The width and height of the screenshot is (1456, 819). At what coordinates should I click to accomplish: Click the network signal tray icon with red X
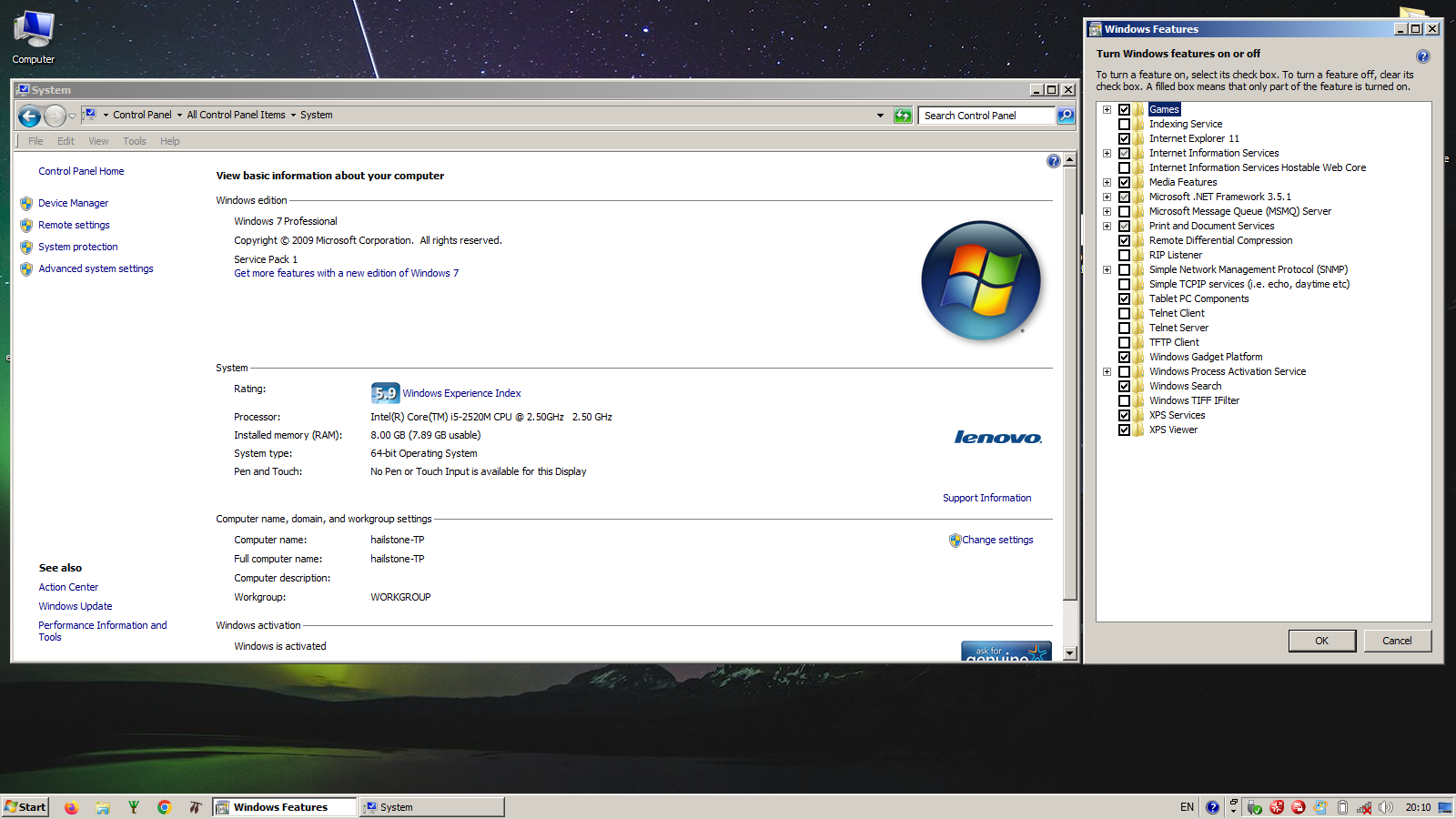(1364, 807)
